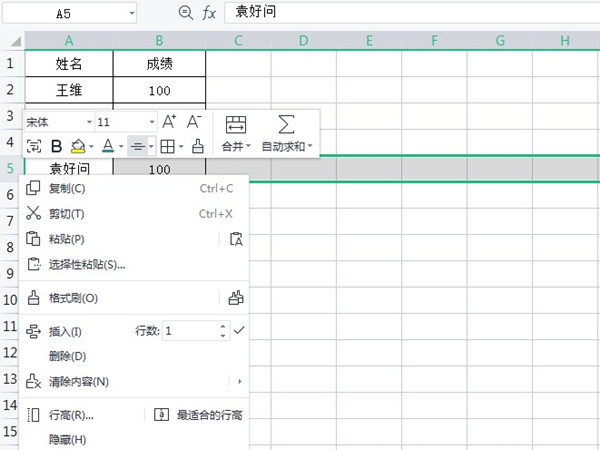
Task: Open the 清除内容(N) submenu
Action: click(80, 381)
